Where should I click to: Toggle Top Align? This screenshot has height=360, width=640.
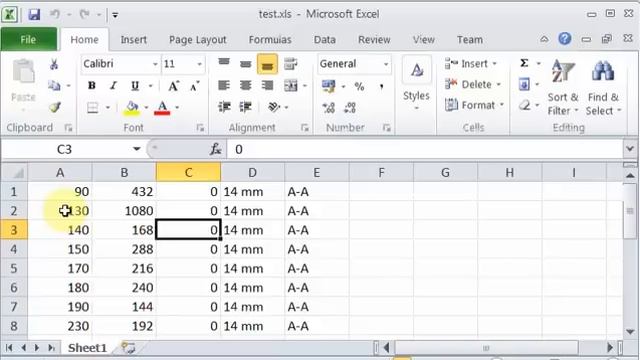[224, 64]
